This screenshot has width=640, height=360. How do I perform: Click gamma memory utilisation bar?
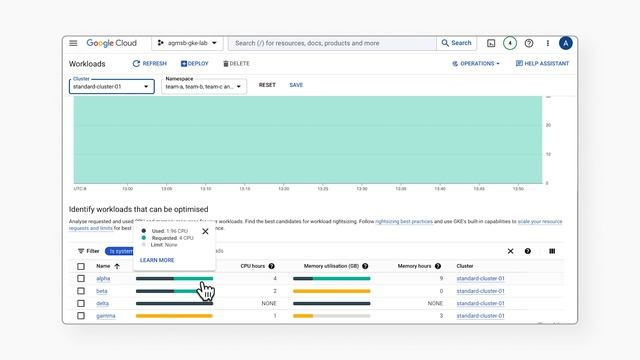click(331, 316)
